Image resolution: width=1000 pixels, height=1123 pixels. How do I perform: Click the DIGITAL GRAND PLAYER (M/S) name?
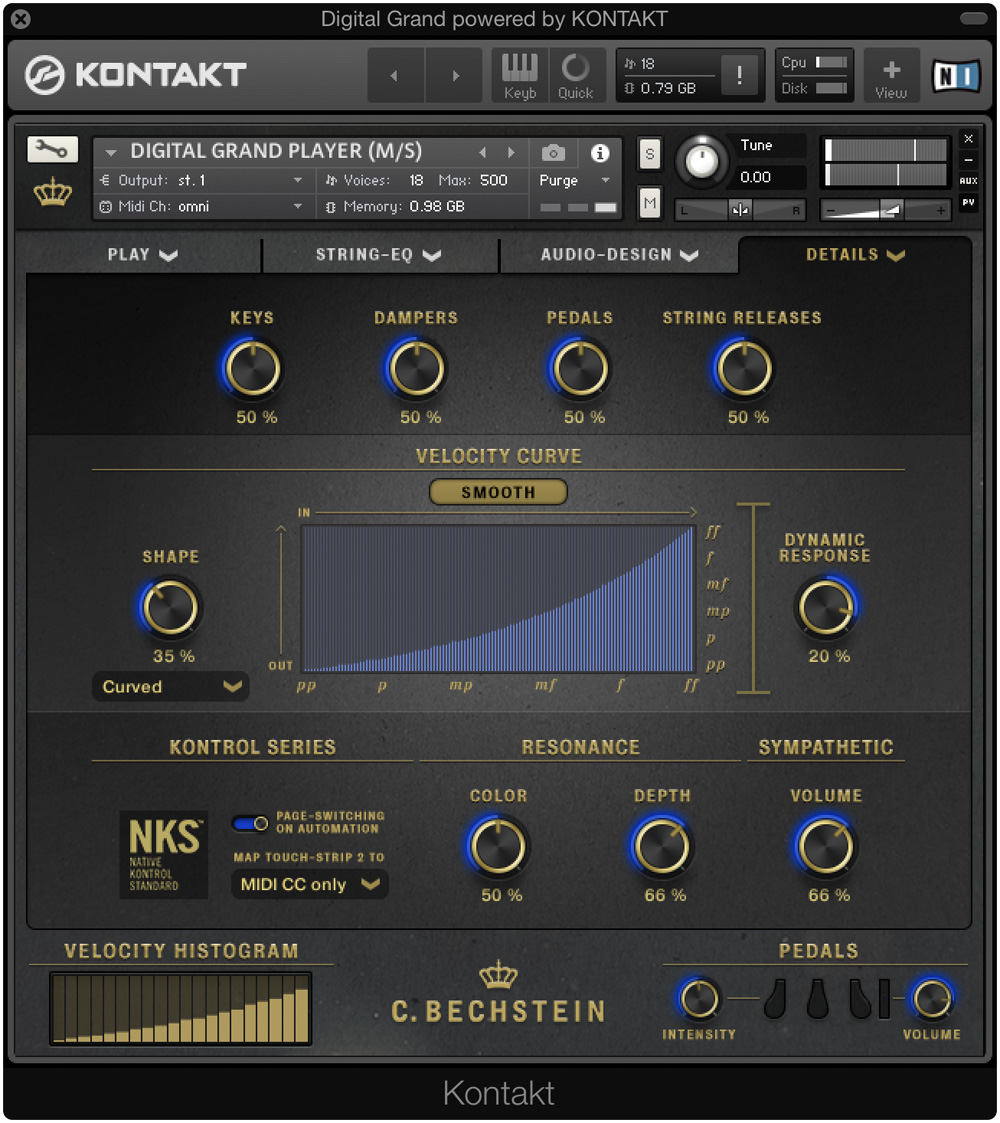(276, 152)
